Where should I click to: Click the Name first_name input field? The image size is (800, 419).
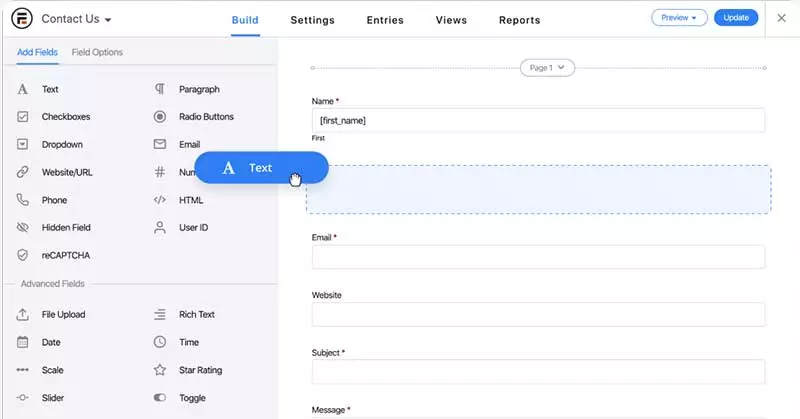click(538, 120)
